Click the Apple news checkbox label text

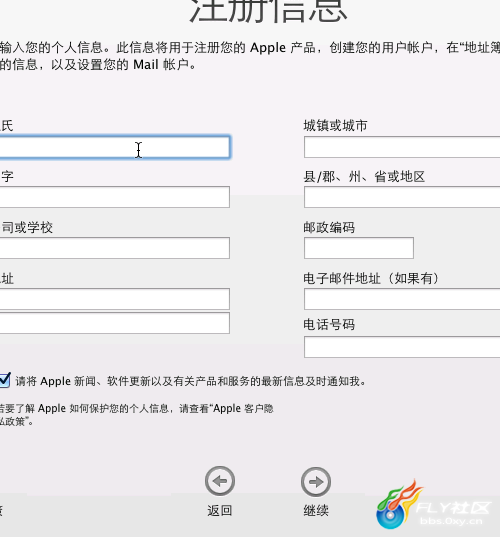tap(191, 381)
